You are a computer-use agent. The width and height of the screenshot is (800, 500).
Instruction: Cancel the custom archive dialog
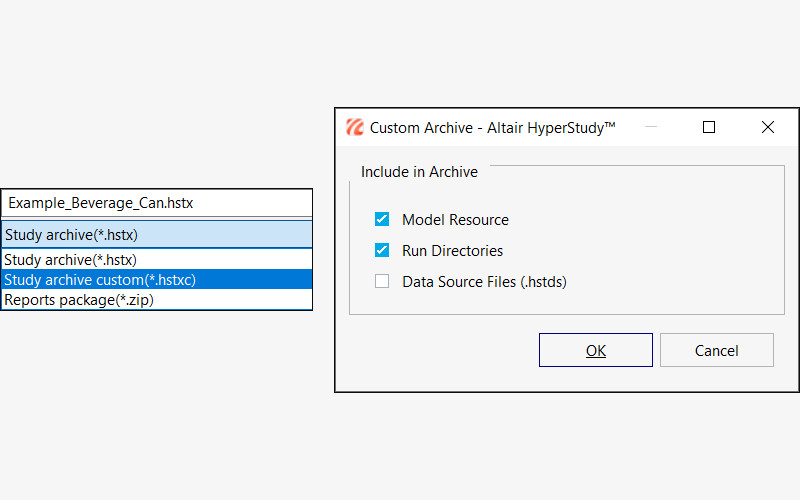716,350
